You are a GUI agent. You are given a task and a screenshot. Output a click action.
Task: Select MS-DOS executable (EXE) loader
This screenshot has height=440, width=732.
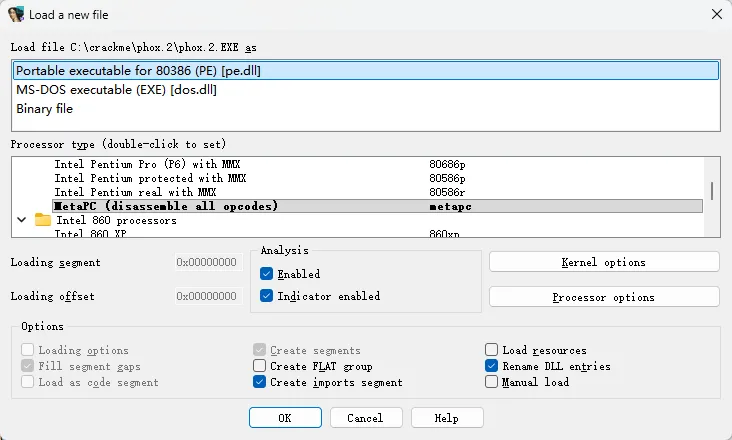(366, 90)
